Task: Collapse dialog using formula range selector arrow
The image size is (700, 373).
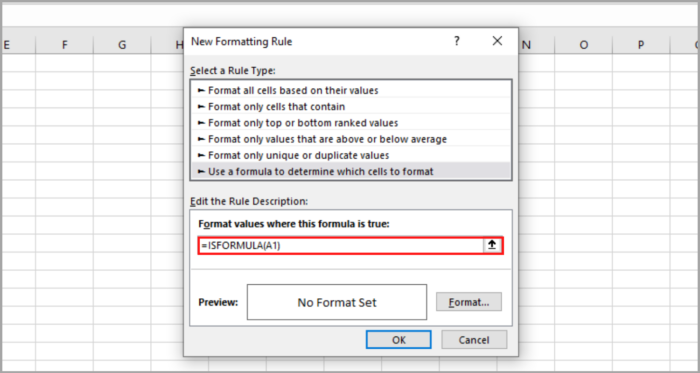Action: point(492,245)
